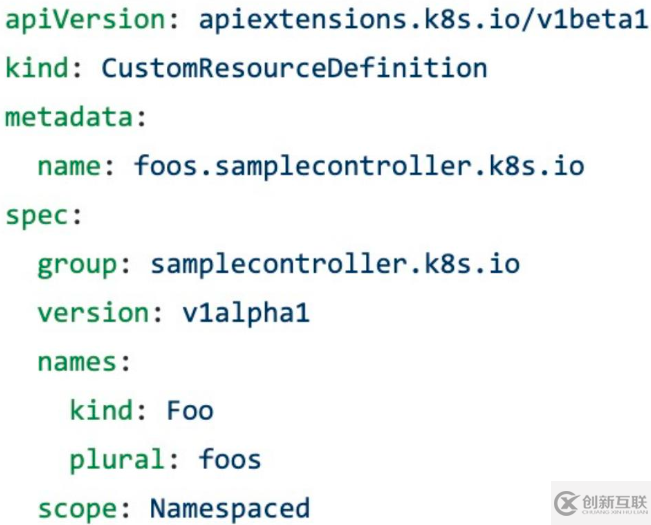
Task: Select the apiextensions.k8s.io/v1beta1 value
Action: pos(424,18)
